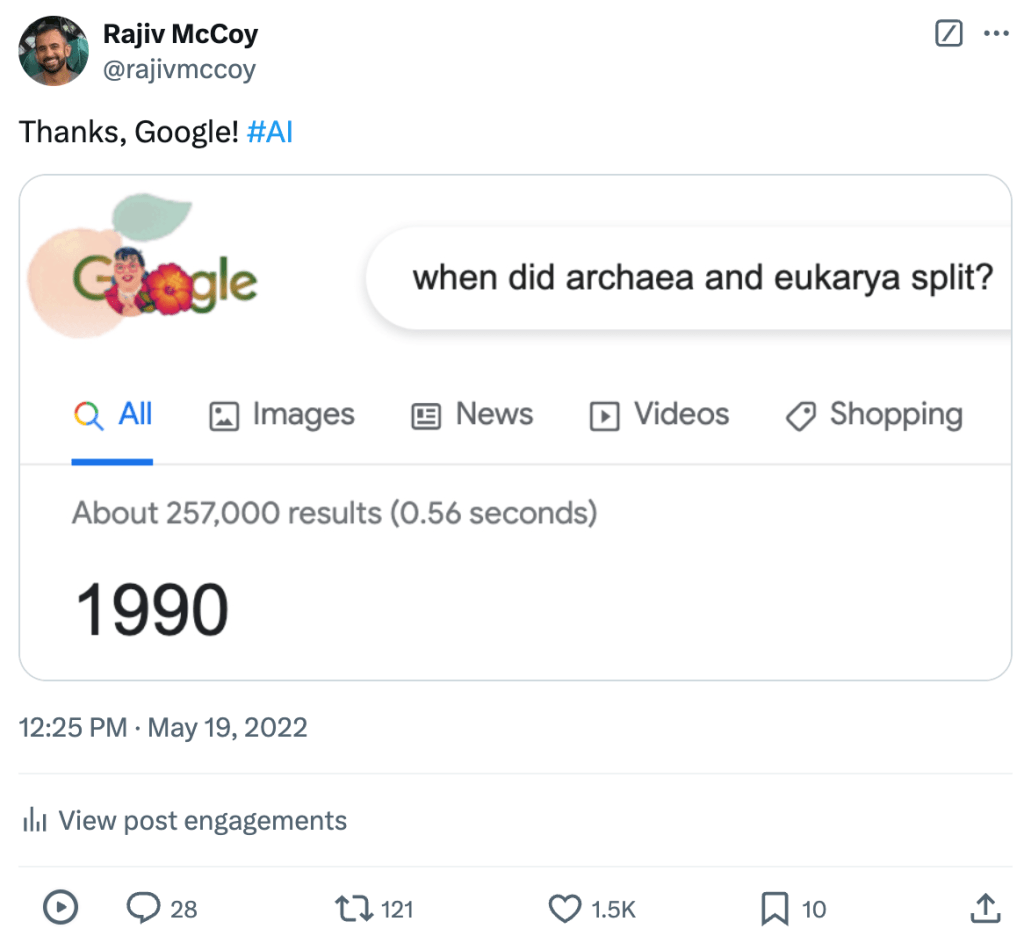
Task: Click the slashed square icon near the top right
Action: point(948,34)
